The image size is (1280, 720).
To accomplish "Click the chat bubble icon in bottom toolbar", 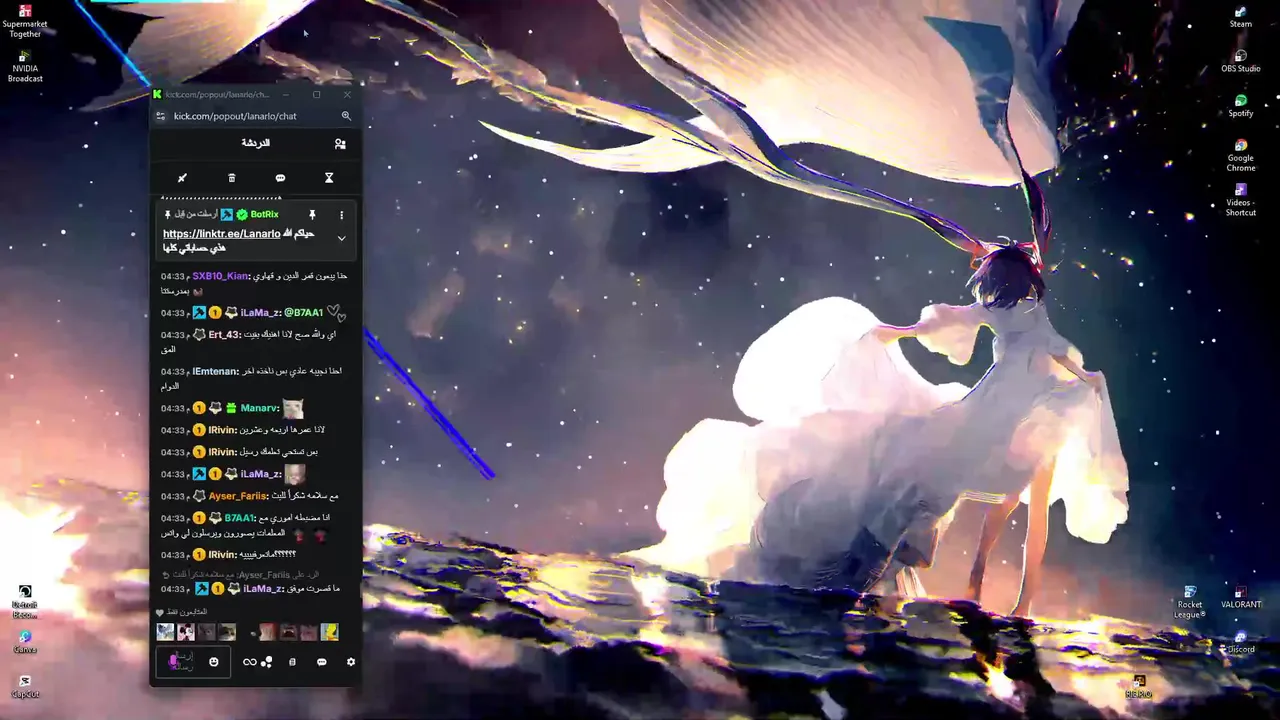I will (x=322, y=662).
